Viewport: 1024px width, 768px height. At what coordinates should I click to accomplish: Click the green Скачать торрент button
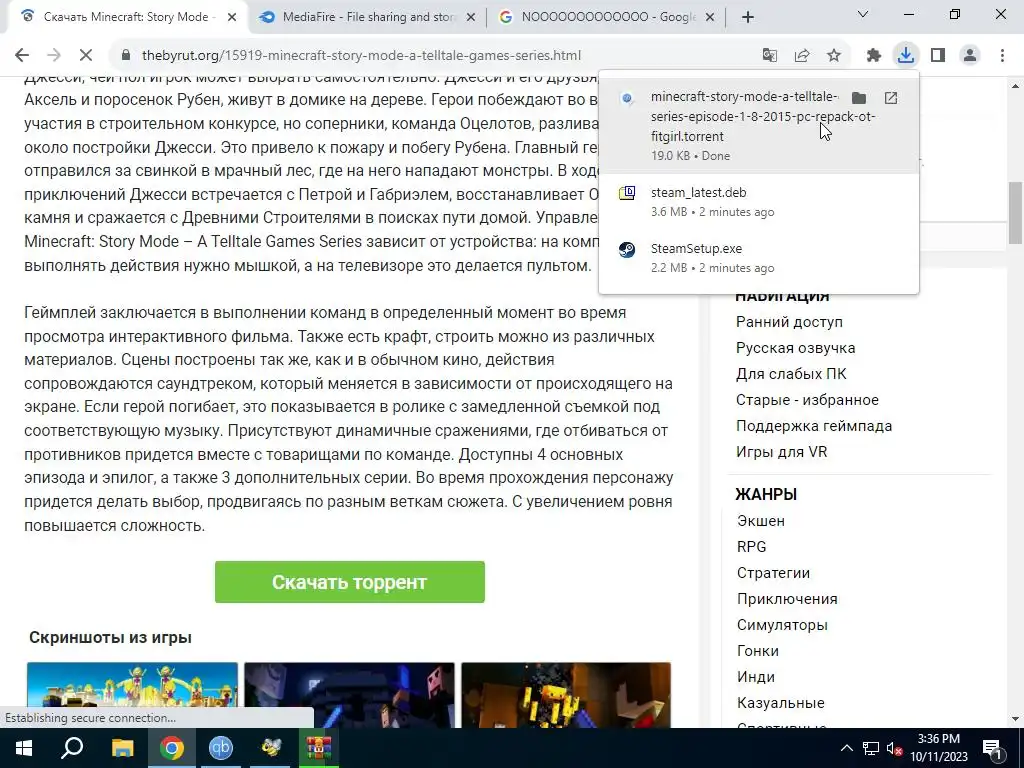pos(349,582)
